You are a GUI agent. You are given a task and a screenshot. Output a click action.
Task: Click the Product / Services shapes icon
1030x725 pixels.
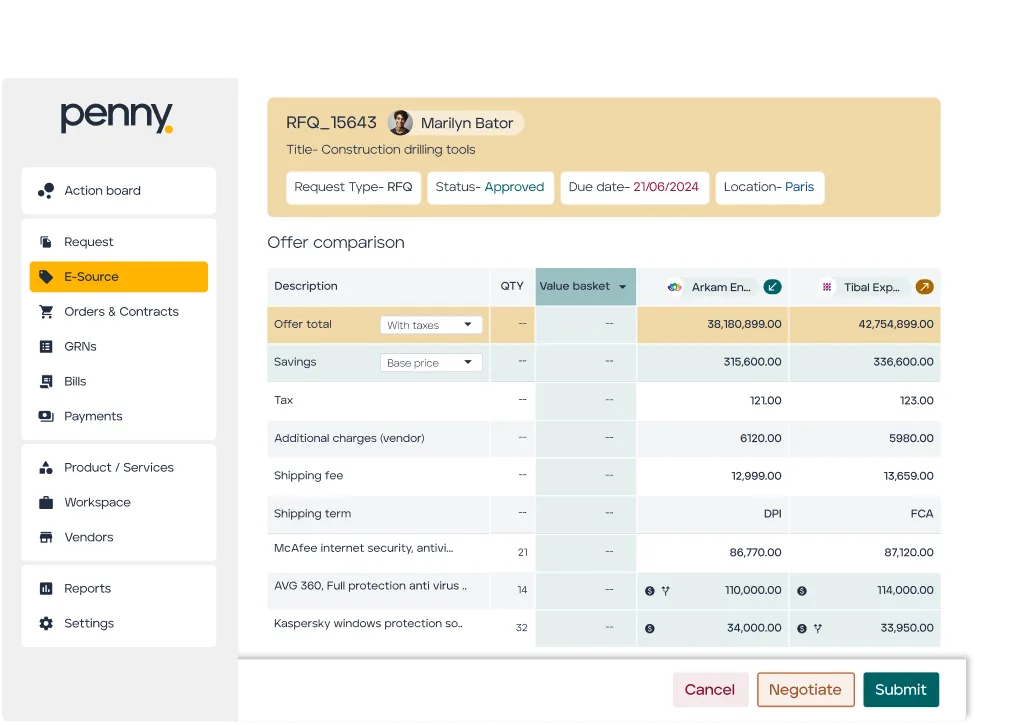pos(46,467)
